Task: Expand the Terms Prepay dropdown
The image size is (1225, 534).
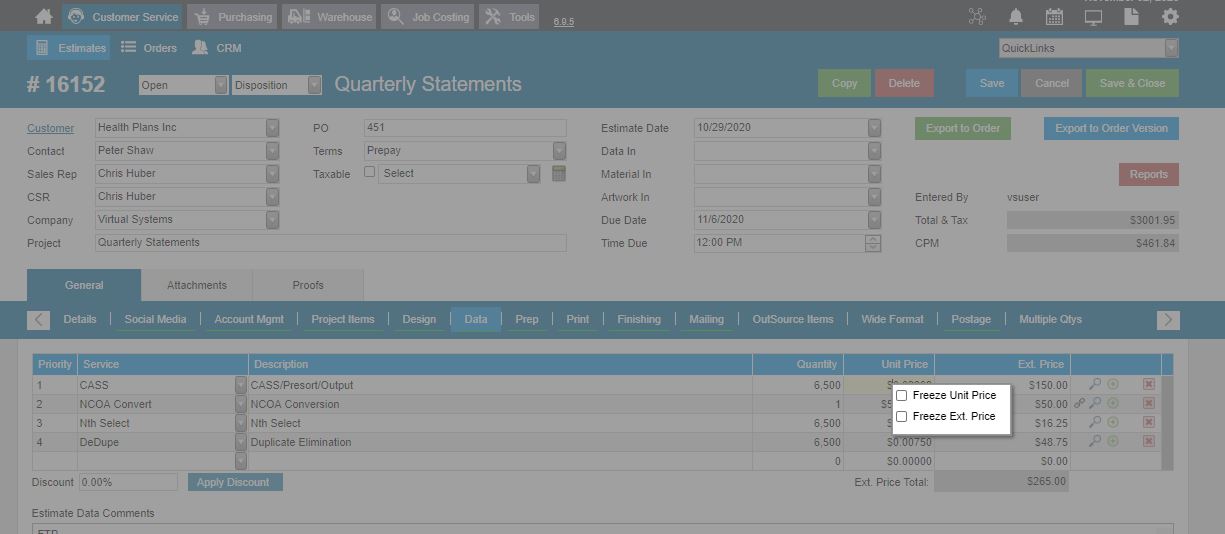Action: 559,150
